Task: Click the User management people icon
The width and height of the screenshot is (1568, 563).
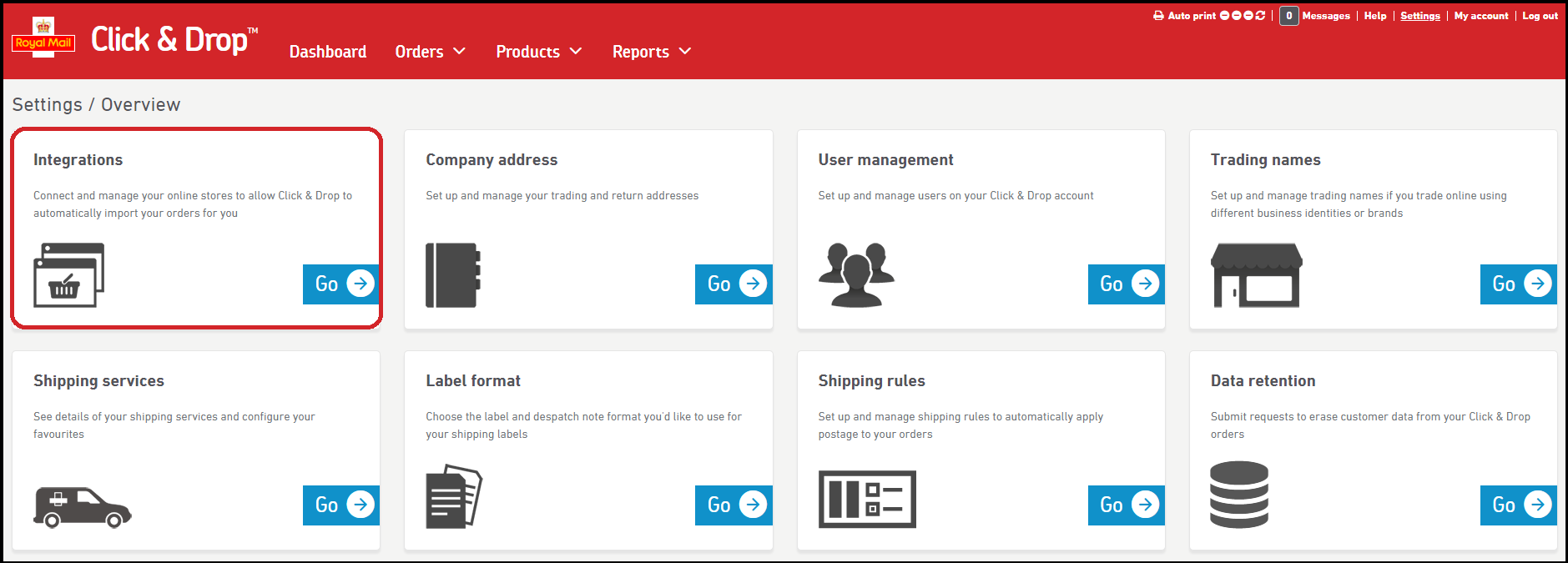Action: tap(856, 275)
